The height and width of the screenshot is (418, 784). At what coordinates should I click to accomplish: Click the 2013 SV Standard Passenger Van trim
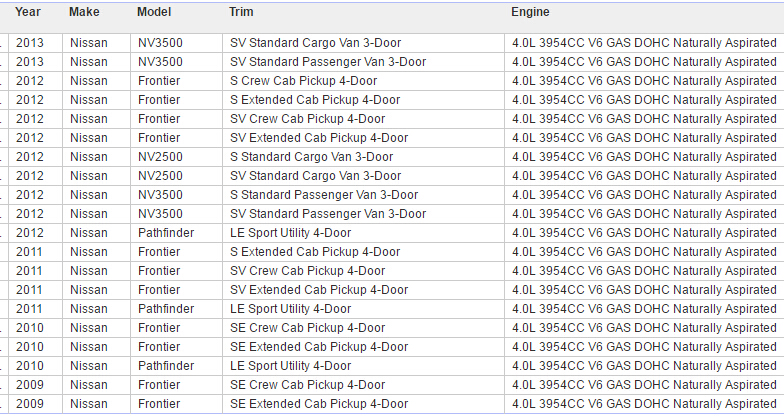328,62
